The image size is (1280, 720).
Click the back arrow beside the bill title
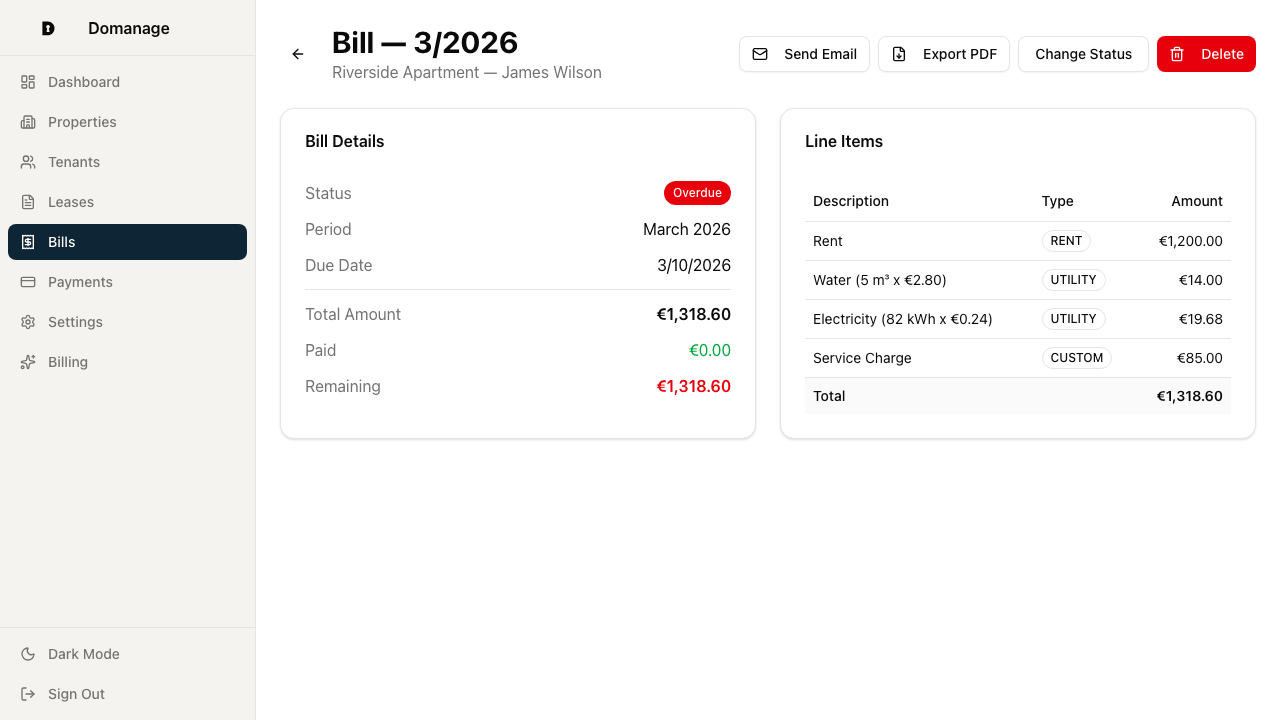pos(297,54)
